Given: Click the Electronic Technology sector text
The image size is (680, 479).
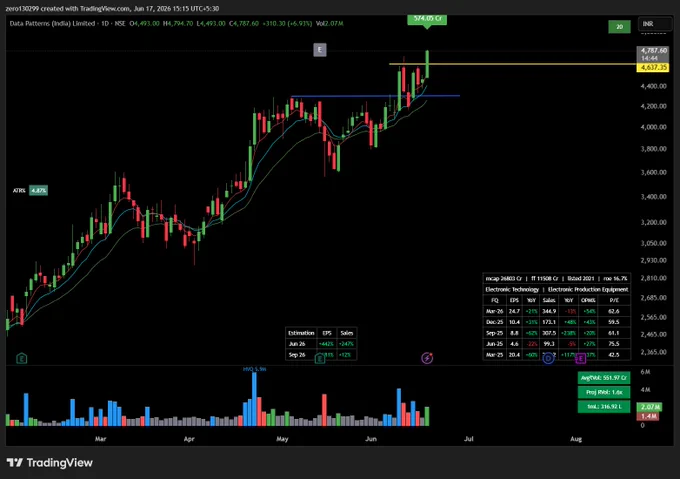Looking at the screenshot, I should pos(512,289).
